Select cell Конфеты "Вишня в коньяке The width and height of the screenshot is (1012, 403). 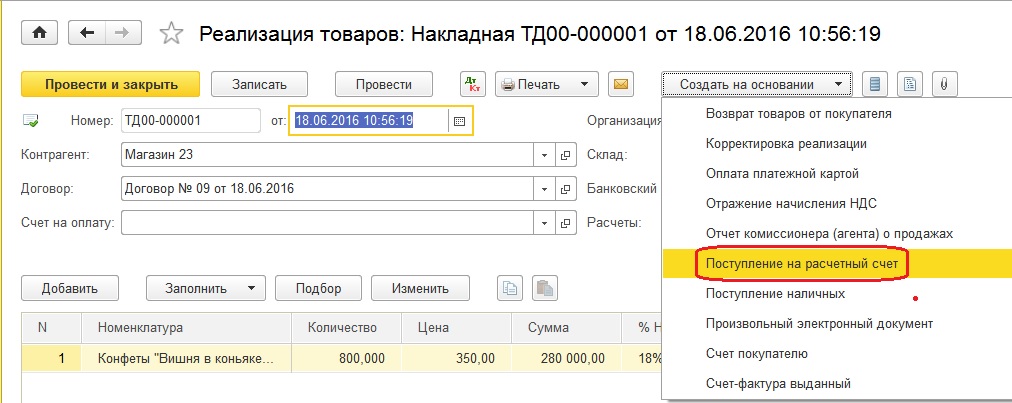coord(186,358)
